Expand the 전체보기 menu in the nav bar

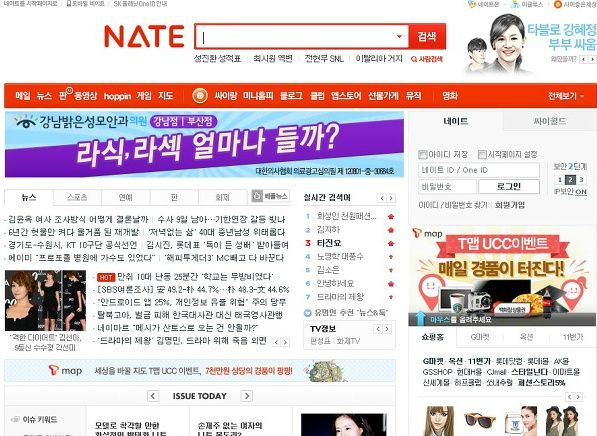tap(566, 96)
